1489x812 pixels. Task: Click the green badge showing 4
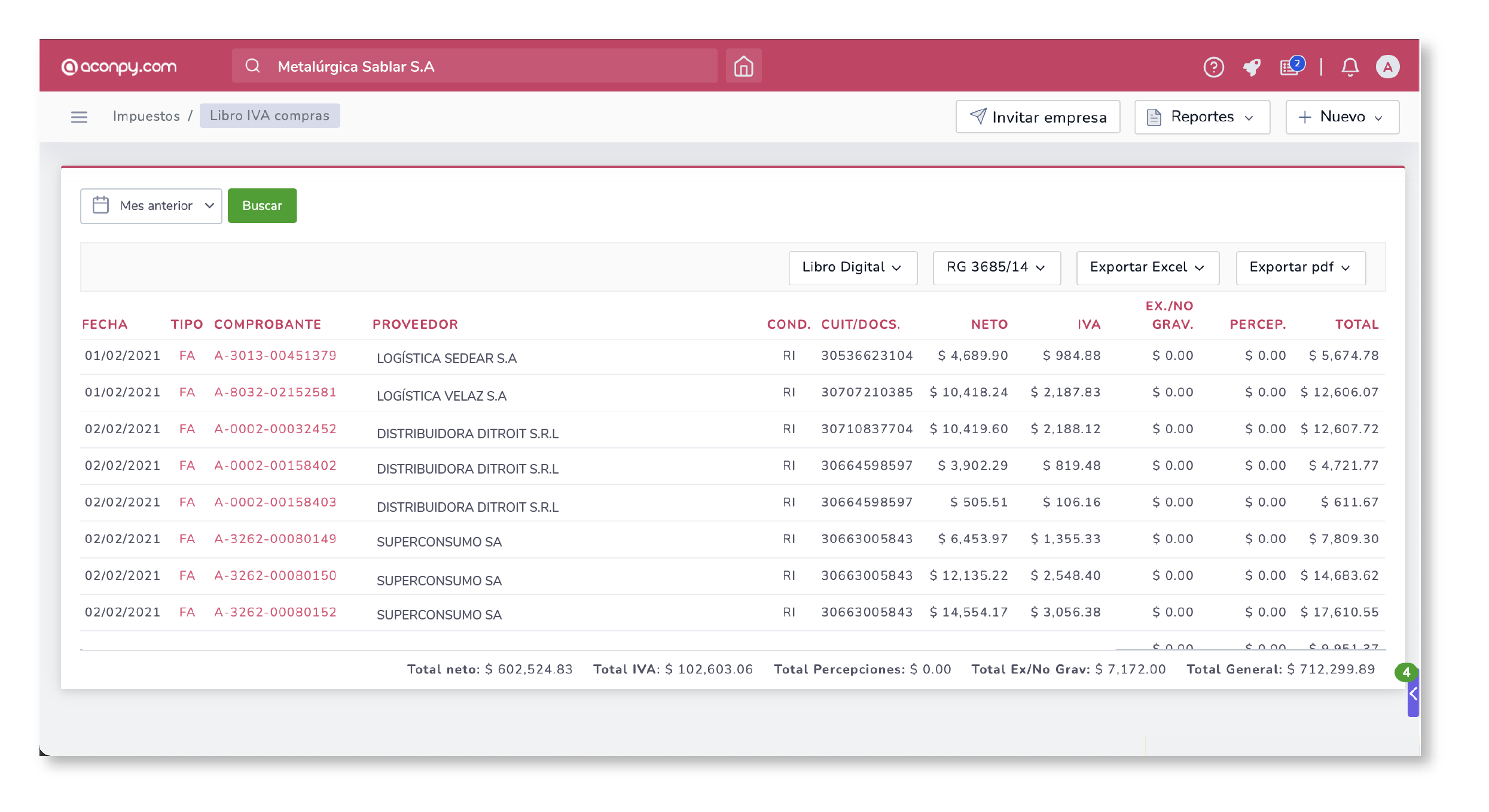pos(1406,672)
